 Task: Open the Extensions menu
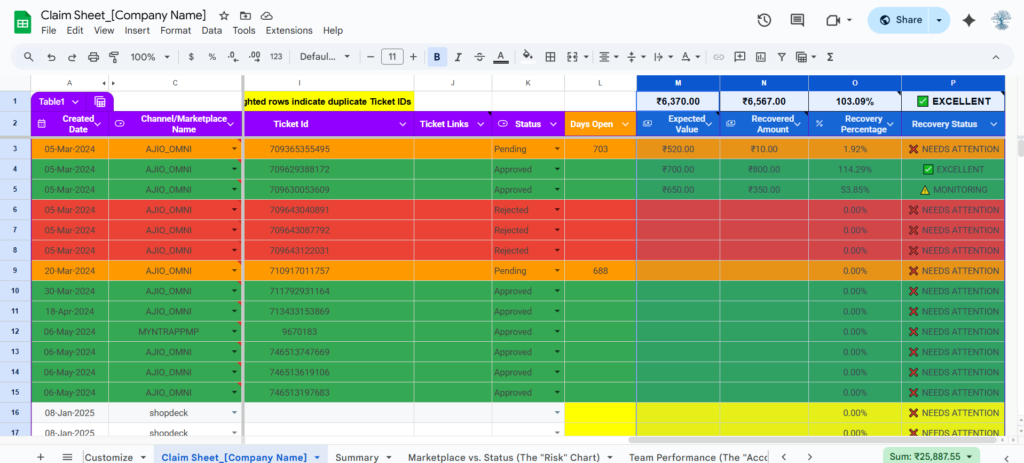[x=289, y=31]
